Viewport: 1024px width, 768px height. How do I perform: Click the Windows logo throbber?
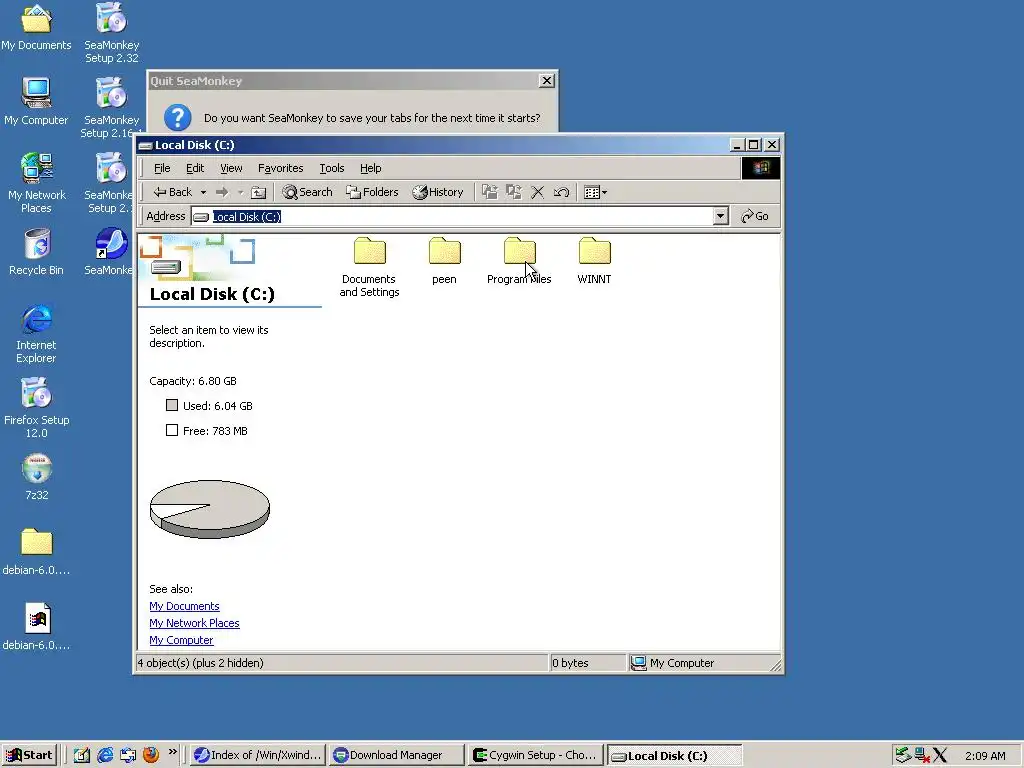point(760,168)
